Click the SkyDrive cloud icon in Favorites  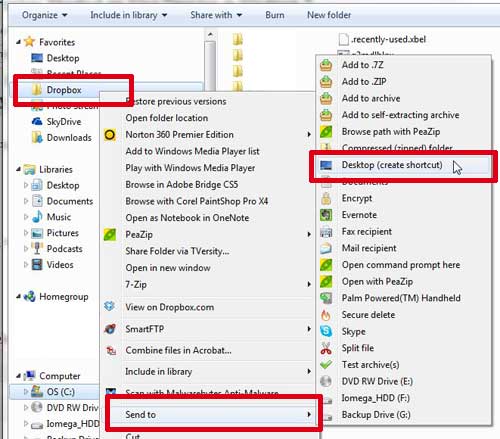pyautogui.click(x=37, y=121)
